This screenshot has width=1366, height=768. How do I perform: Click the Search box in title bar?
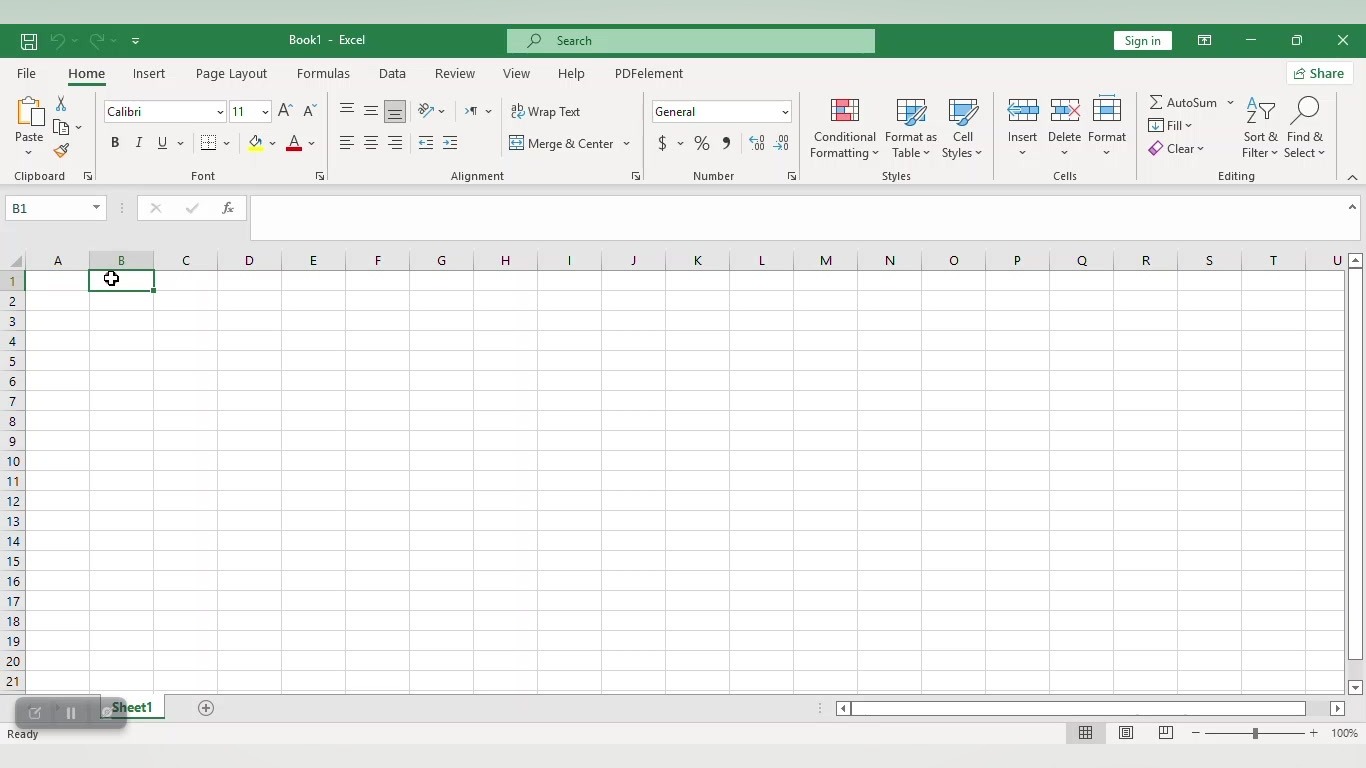tap(691, 40)
